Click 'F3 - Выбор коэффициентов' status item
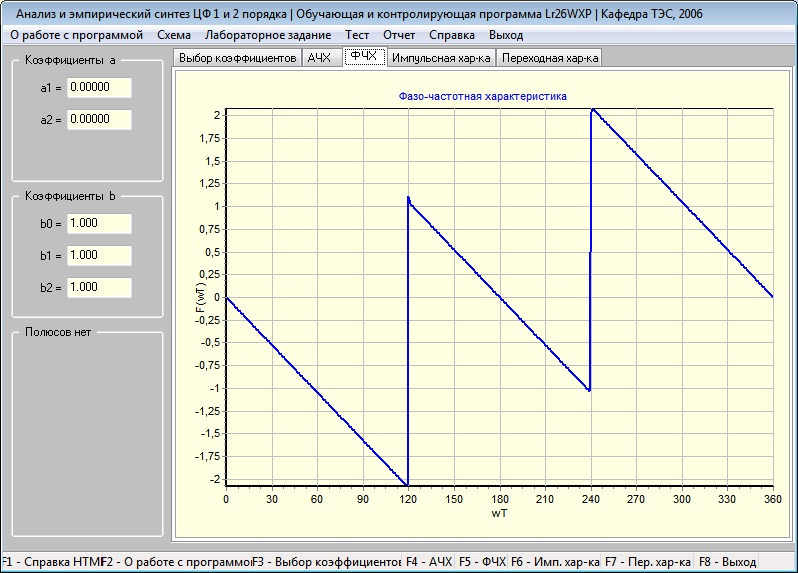 [326, 562]
